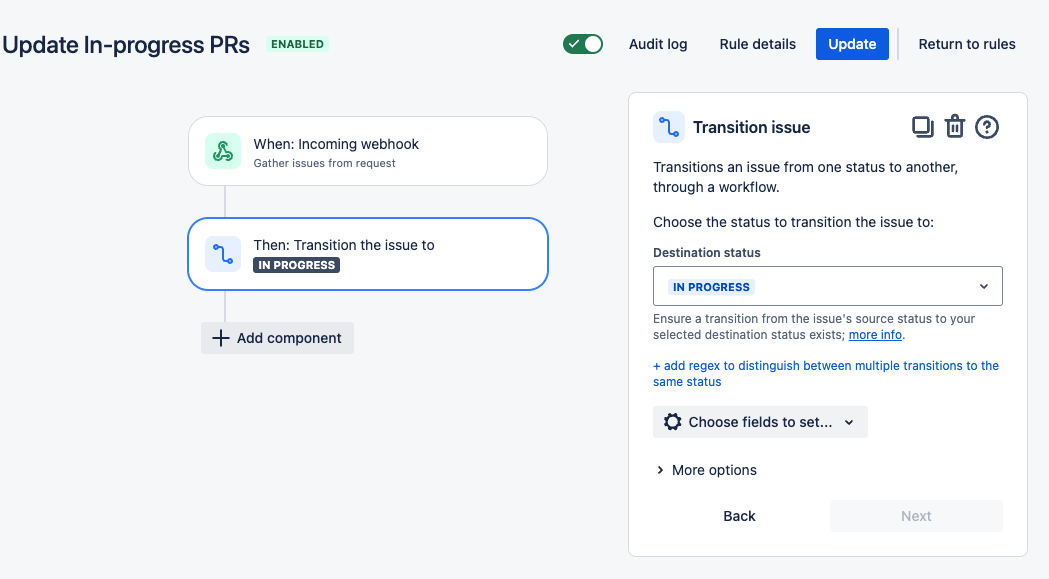
Task: Click the gear icon on Choose fields to set
Action: (673, 421)
